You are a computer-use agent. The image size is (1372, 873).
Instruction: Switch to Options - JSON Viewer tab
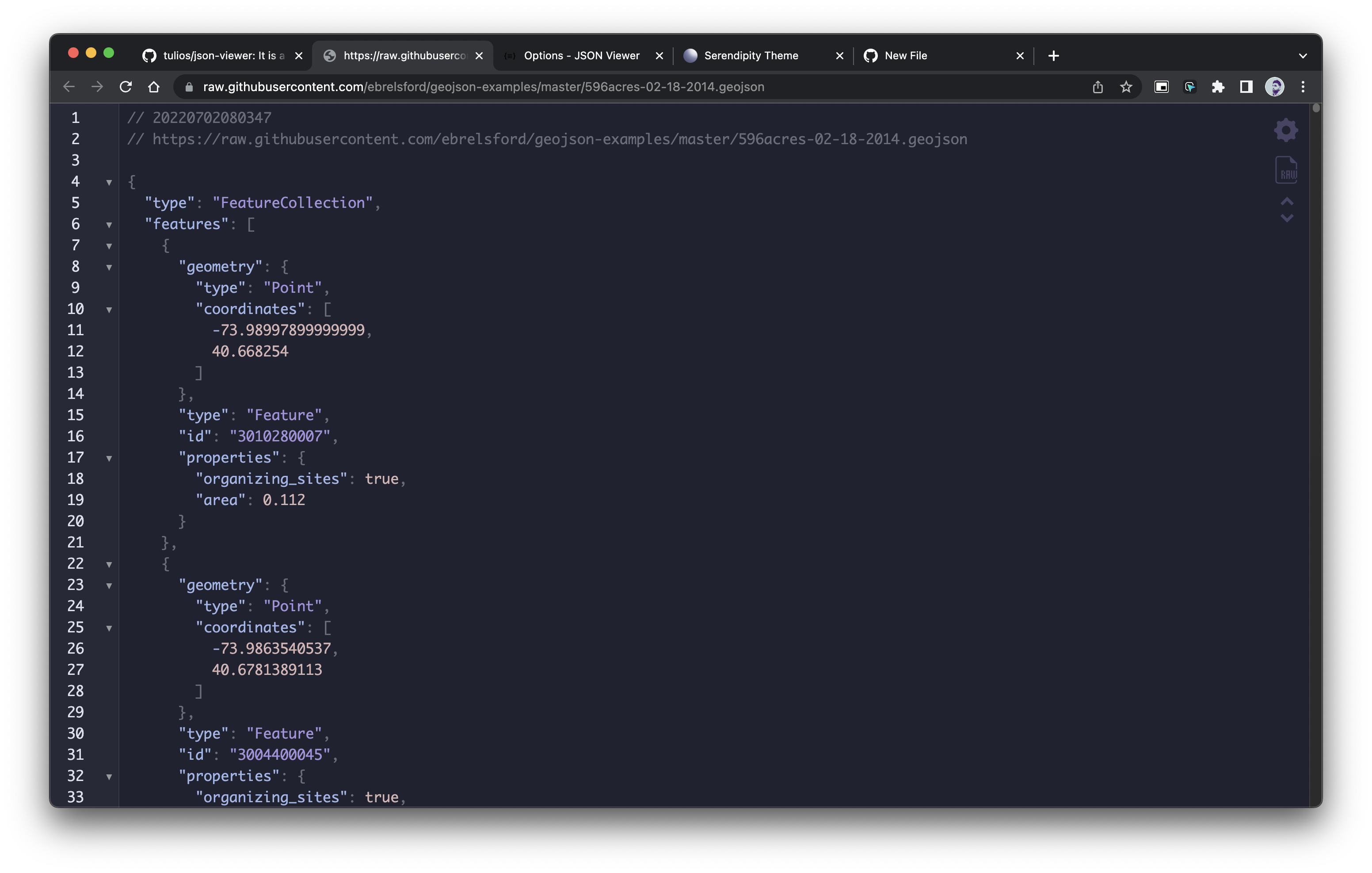581,55
